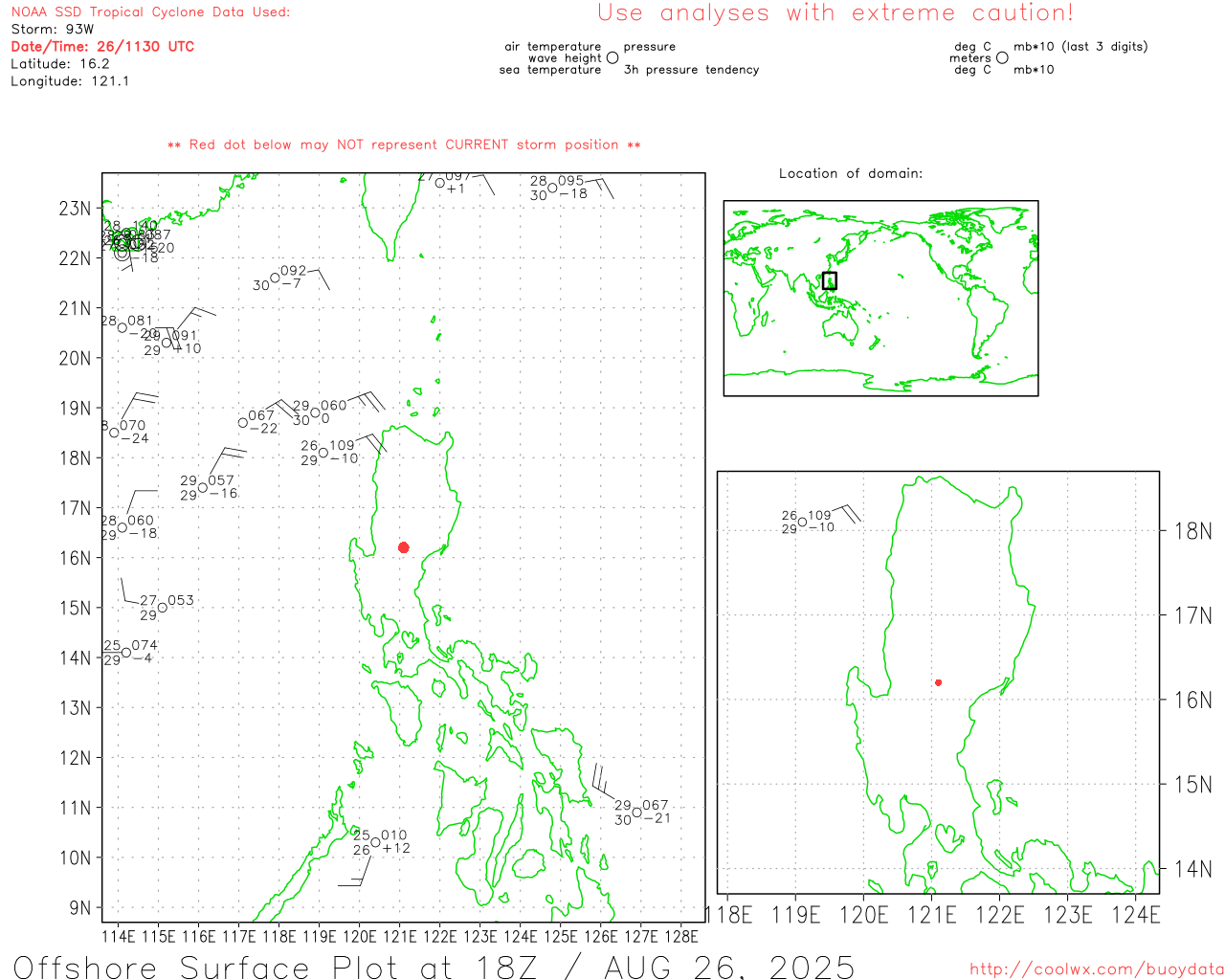
Task: Click the 128E label on main map axis
Action: [x=680, y=936]
